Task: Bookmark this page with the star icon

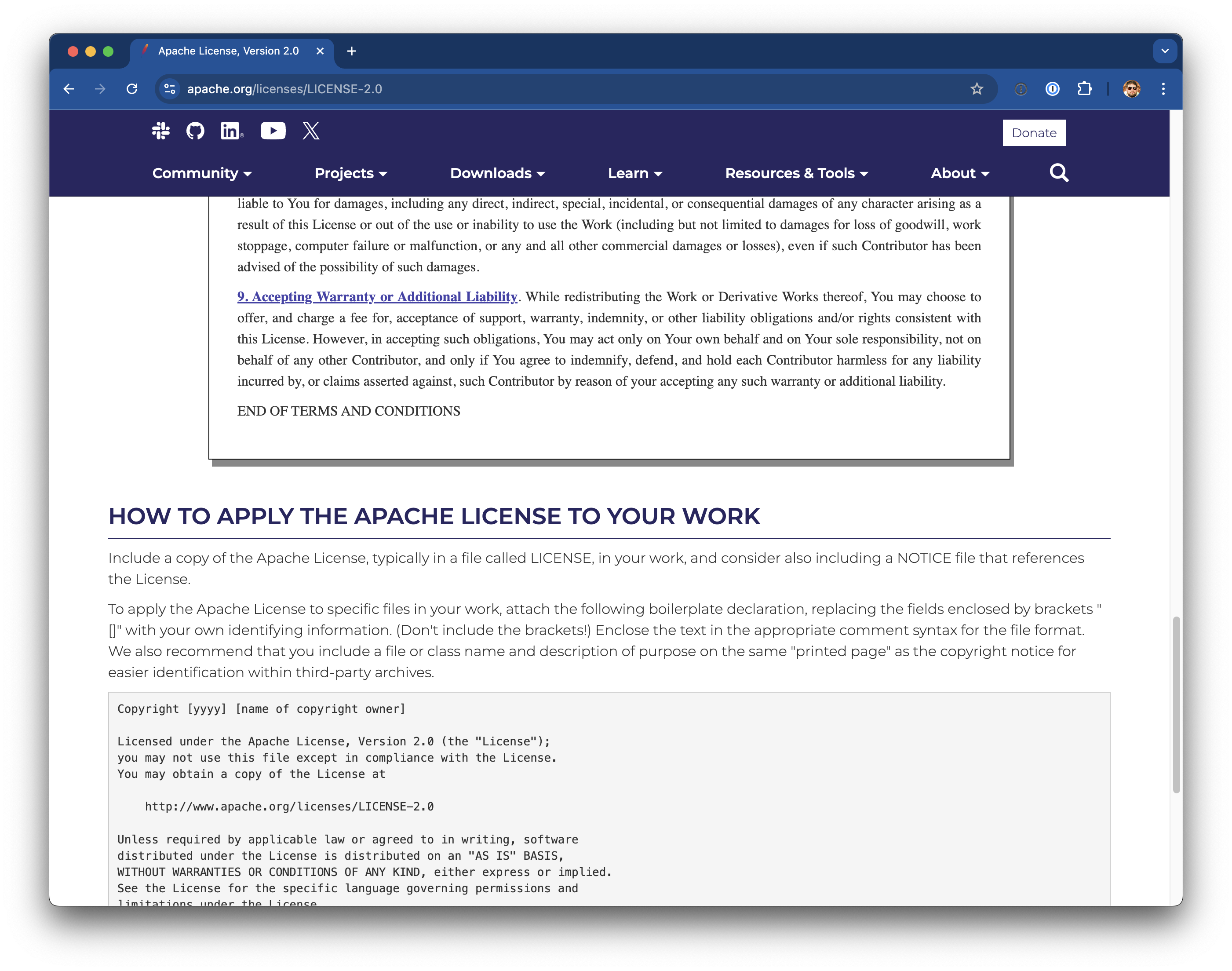Action: (x=976, y=89)
